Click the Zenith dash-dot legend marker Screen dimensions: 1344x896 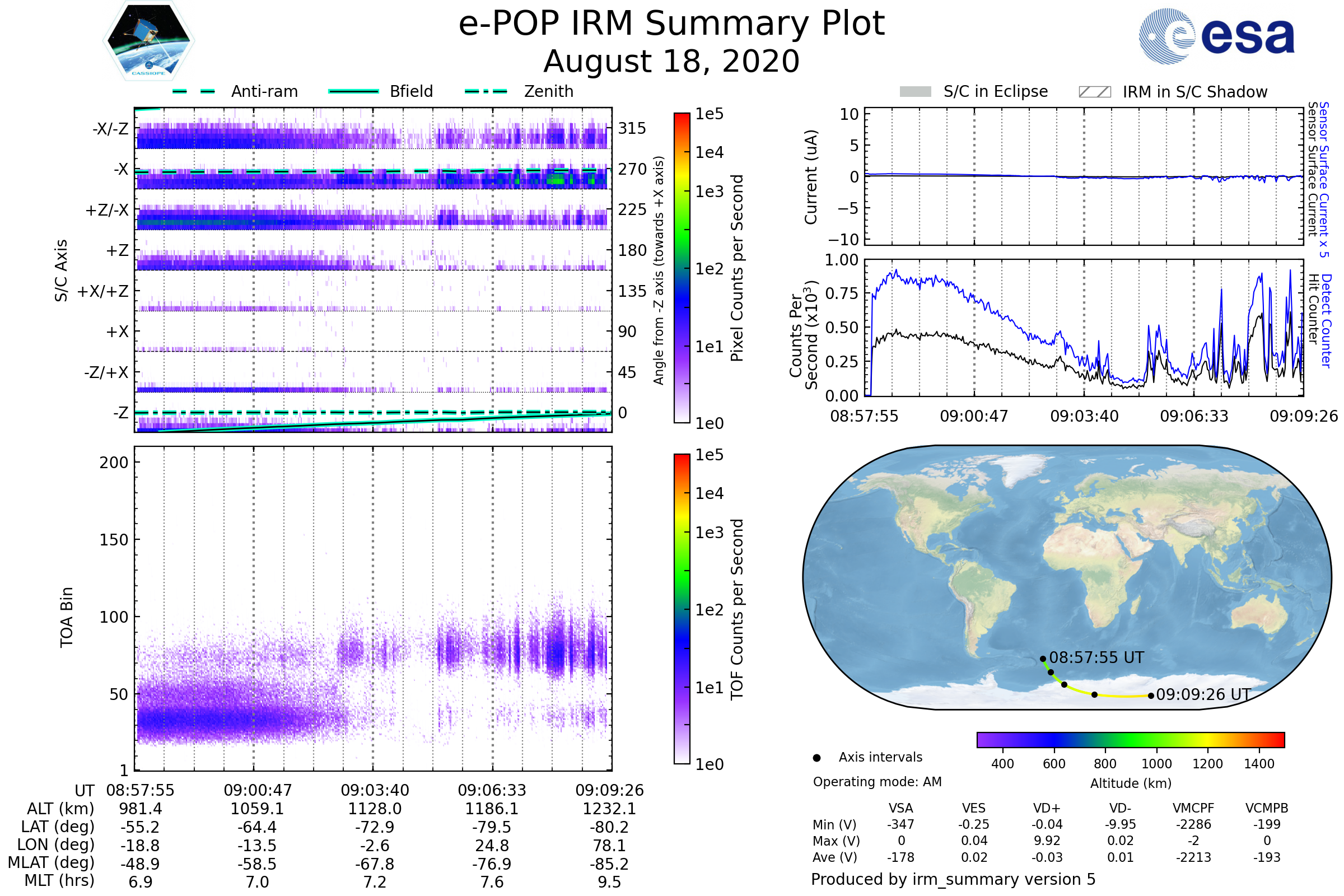coord(486,91)
